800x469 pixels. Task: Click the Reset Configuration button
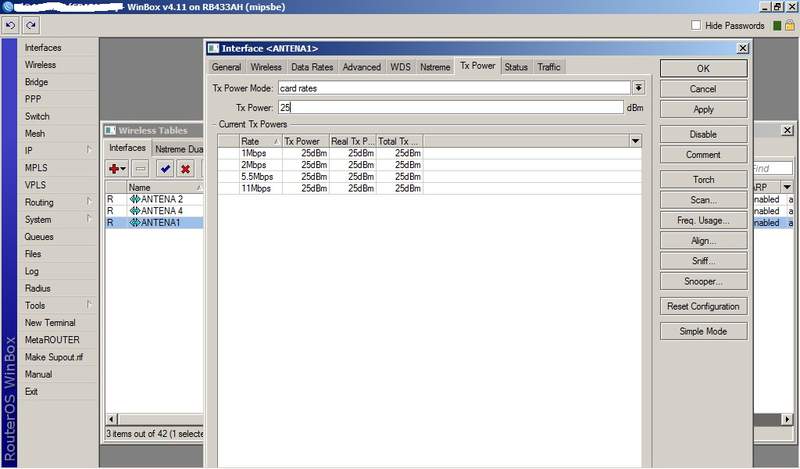click(703, 306)
